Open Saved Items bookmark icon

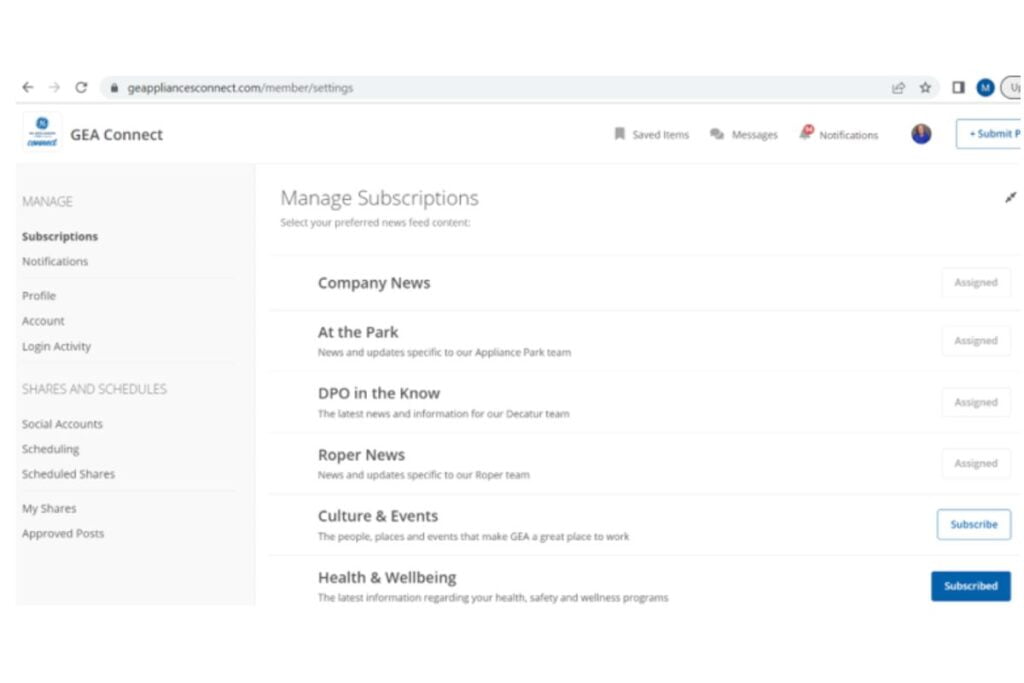tap(620, 134)
